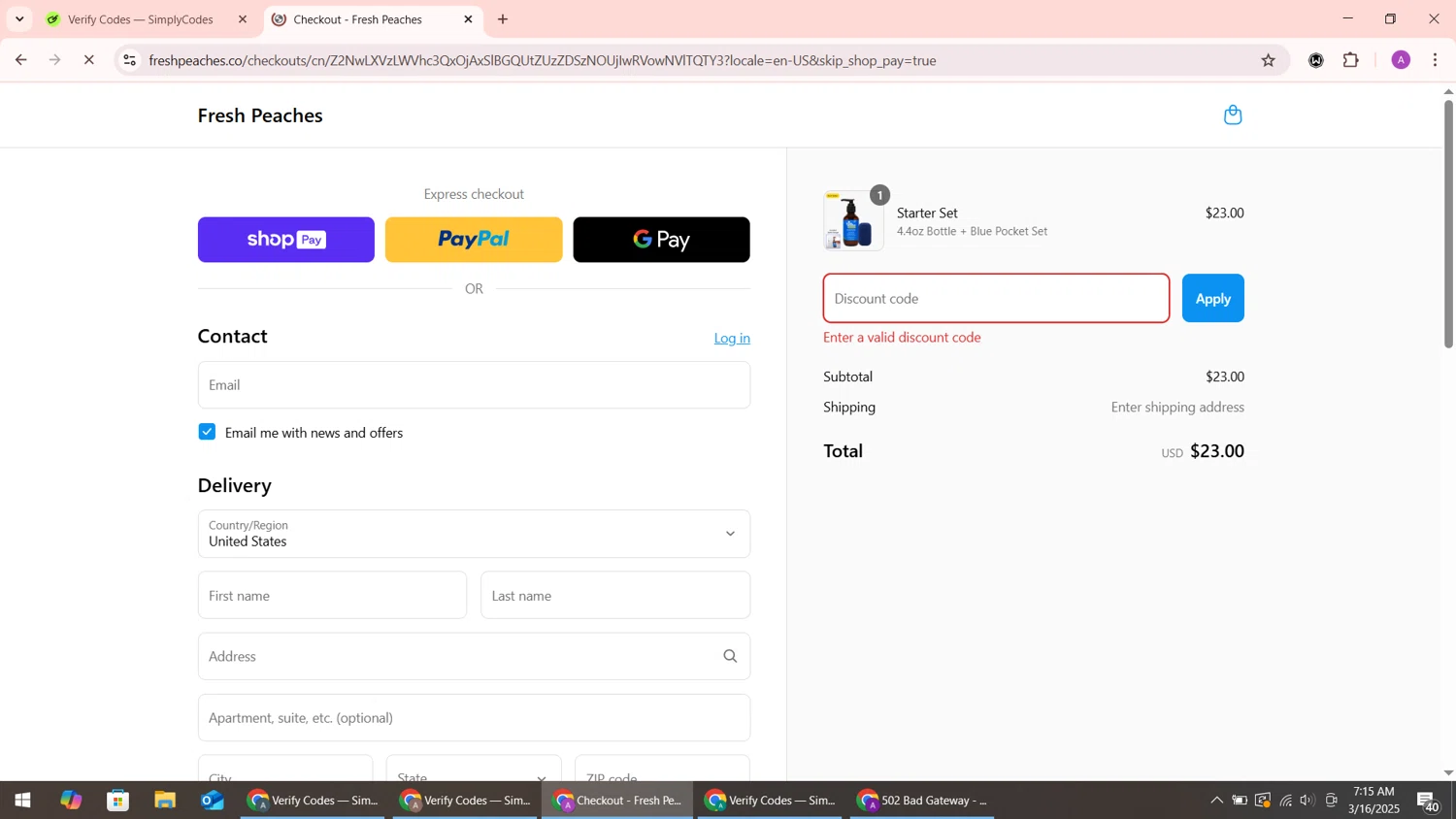Open the Windows Start menu
Viewport: 1456px width, 819px height.
[x=22, y=801]
